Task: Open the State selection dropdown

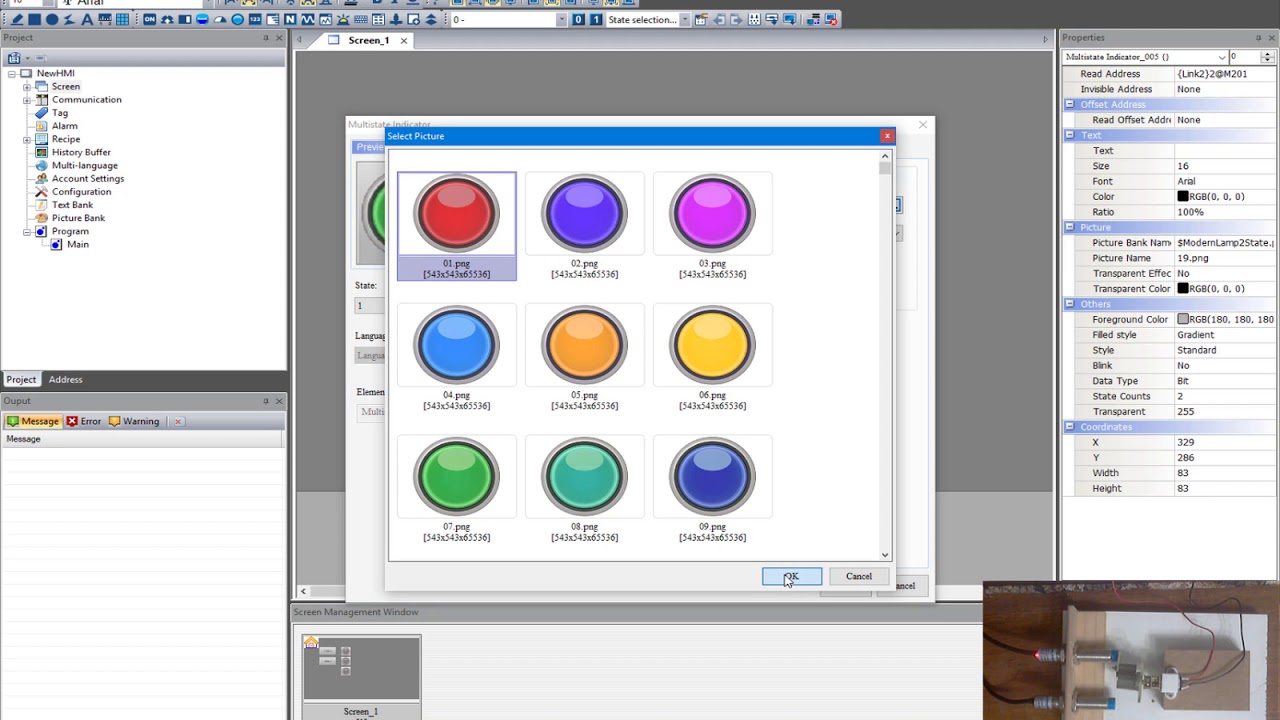Action: pos(684,19)
